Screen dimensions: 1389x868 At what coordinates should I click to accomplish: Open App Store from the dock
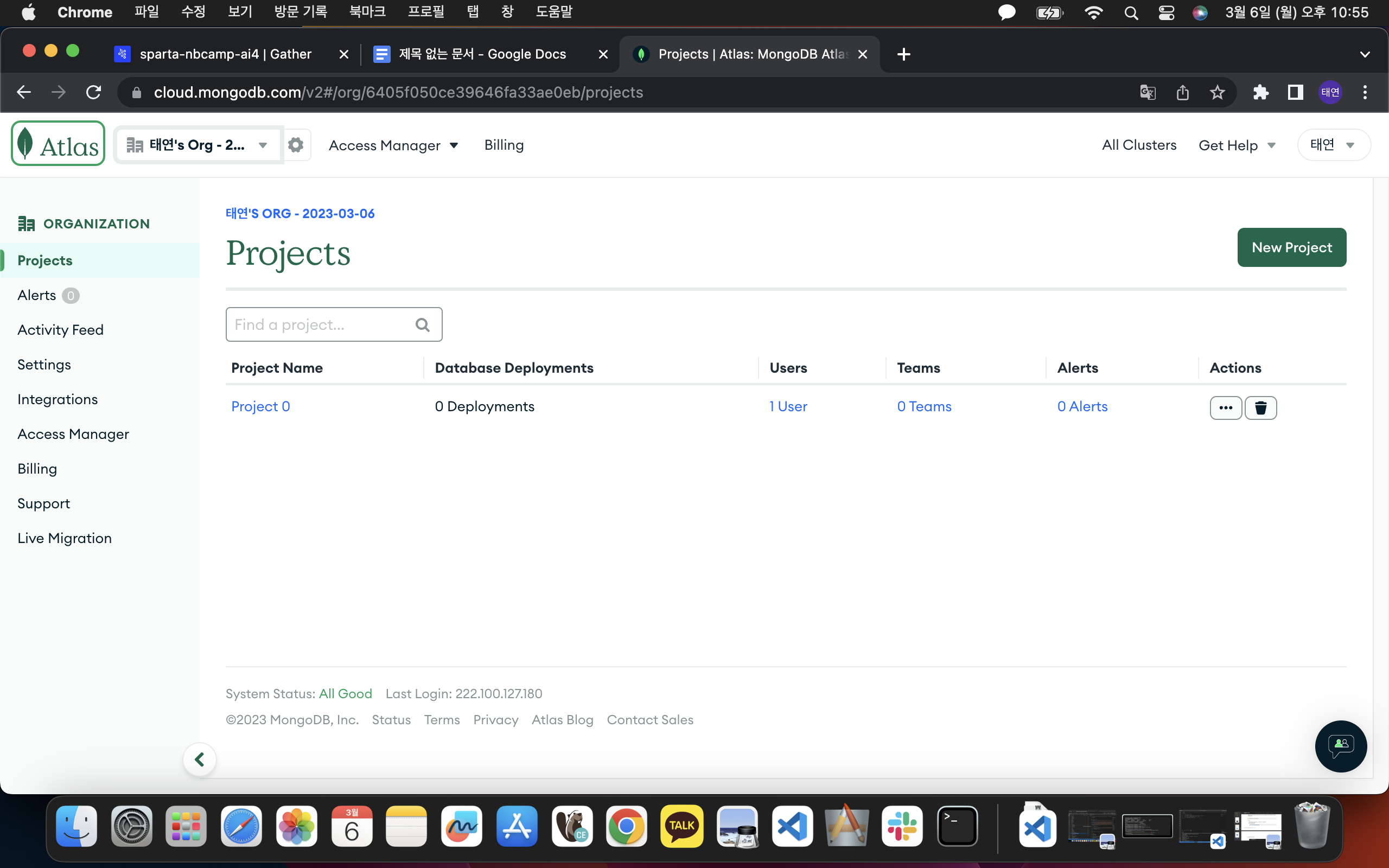coord(517,827)
